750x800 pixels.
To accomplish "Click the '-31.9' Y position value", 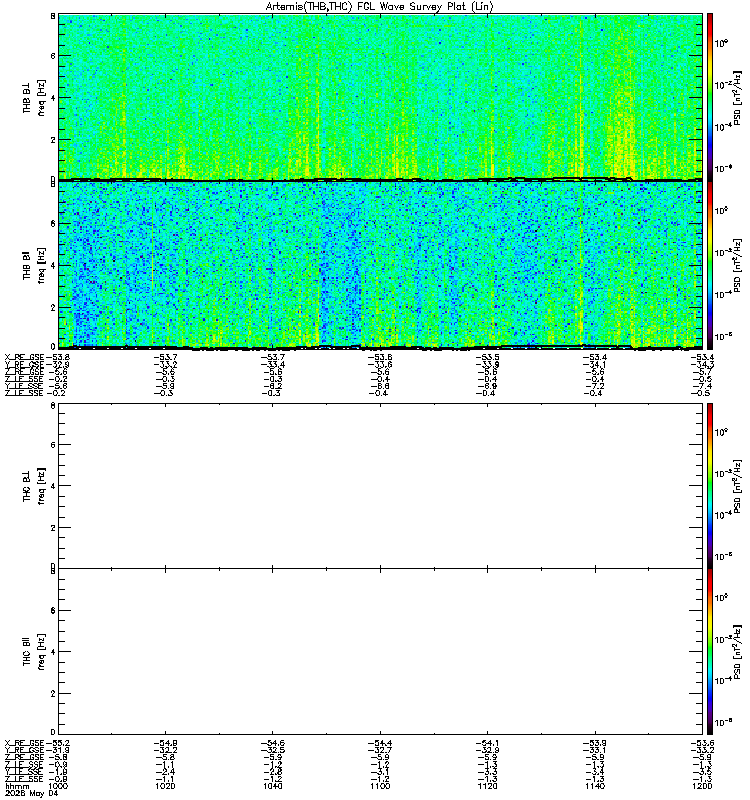I will pos(58,750).
